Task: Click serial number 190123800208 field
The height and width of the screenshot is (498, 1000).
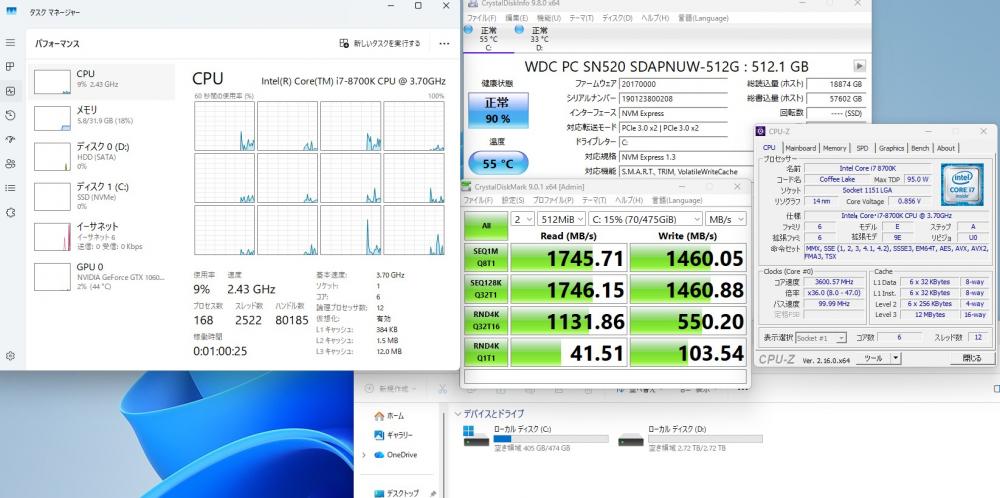Action: tap(672, 99)
